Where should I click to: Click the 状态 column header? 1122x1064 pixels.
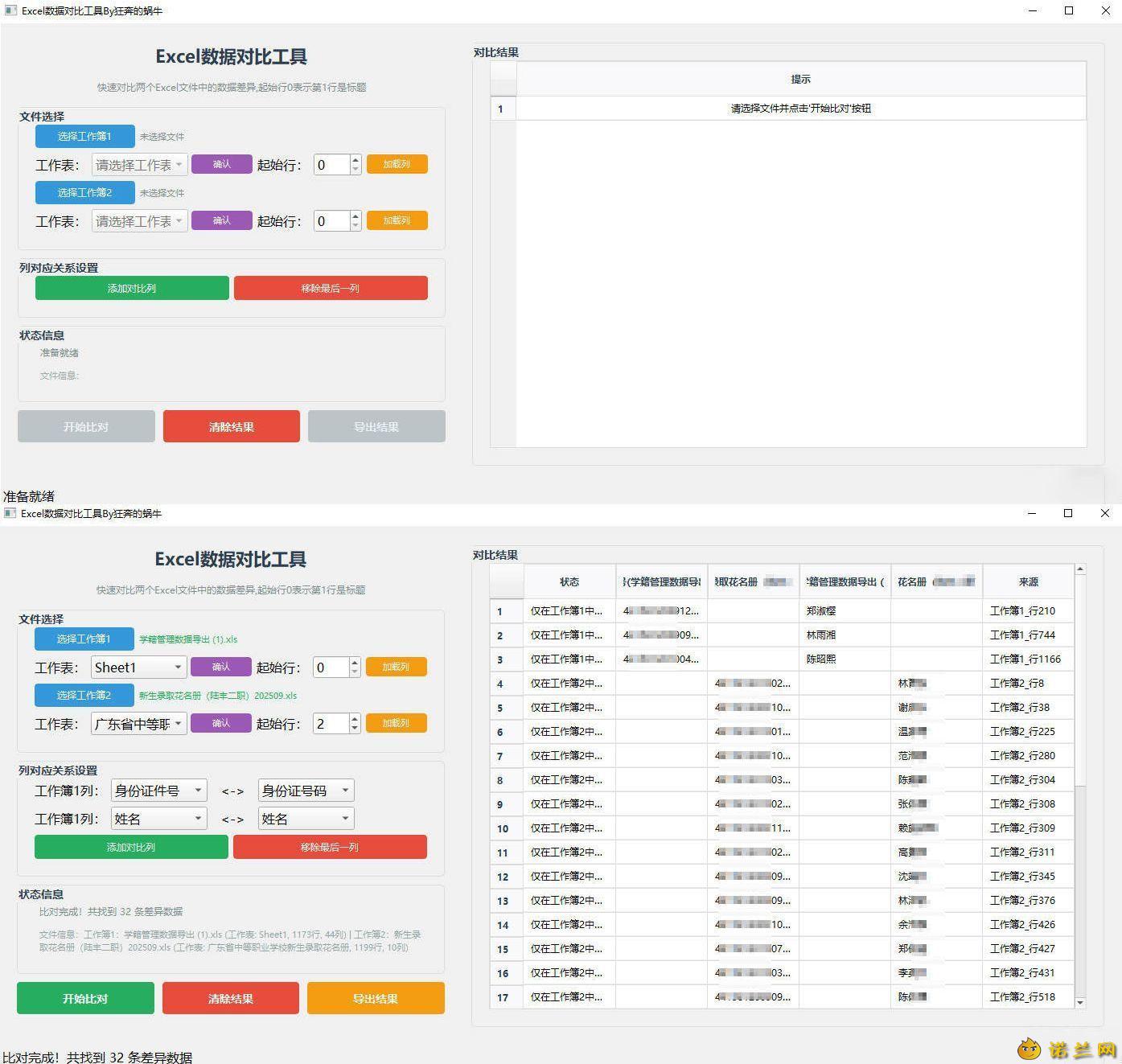[x=569, y=581]
